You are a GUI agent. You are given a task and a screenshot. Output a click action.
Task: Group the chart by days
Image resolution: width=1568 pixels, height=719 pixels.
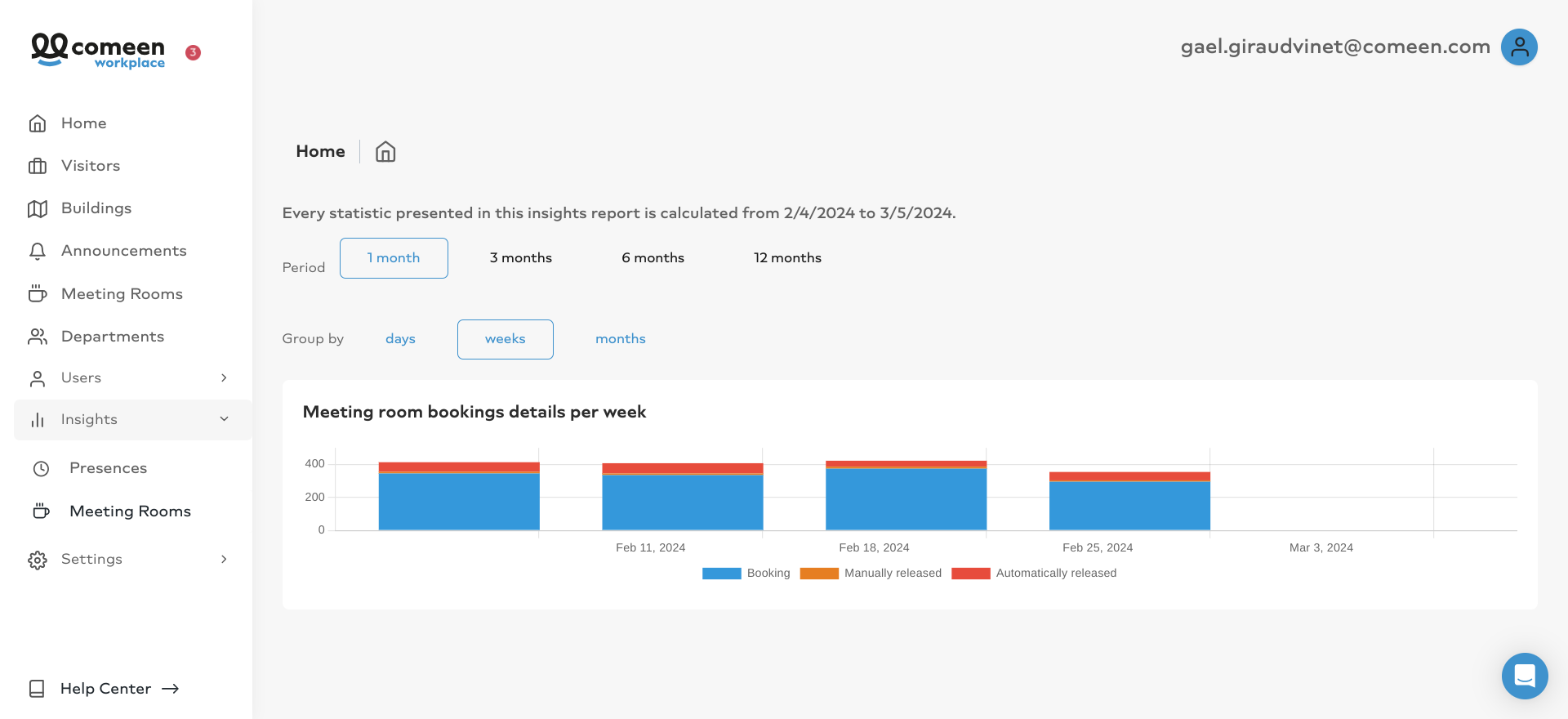tap(400, 339)
